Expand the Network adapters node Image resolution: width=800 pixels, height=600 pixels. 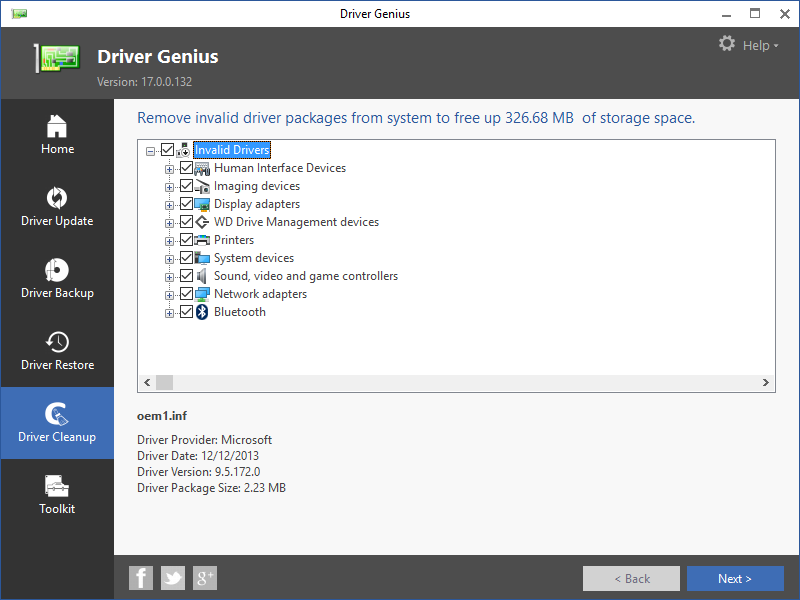[169, 295]
